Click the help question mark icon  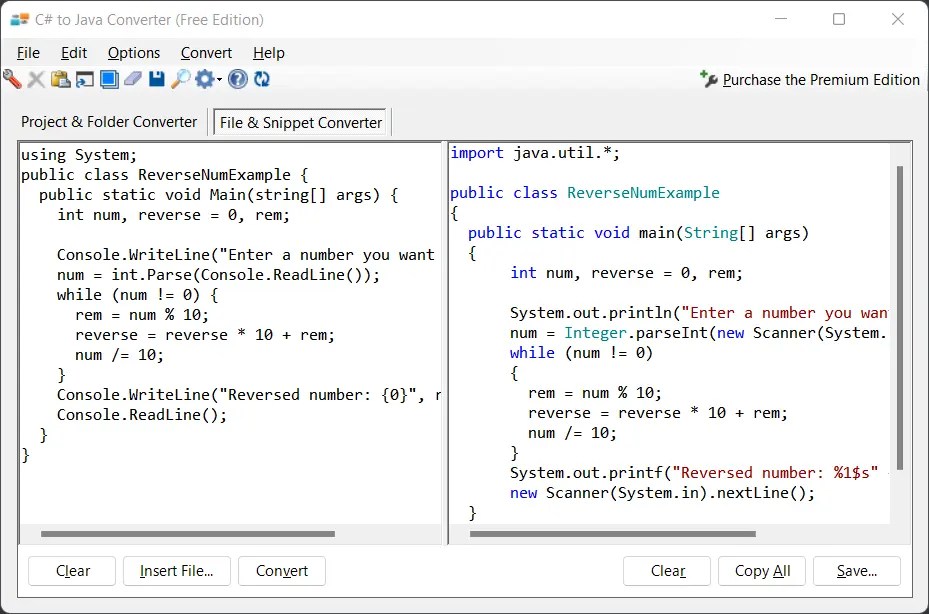click(x=237, y=78)
